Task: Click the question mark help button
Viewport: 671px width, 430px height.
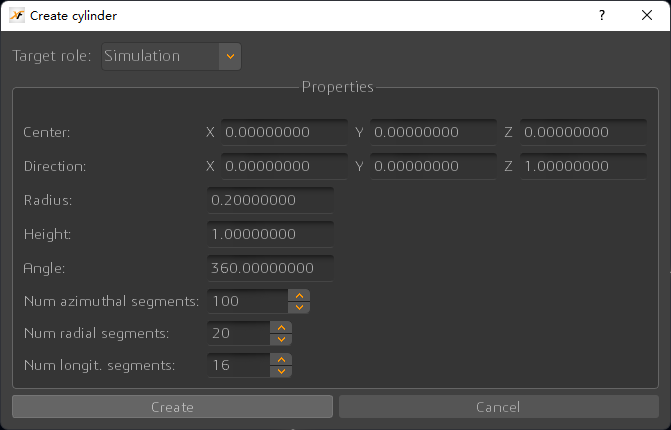Action: (602, 16)
